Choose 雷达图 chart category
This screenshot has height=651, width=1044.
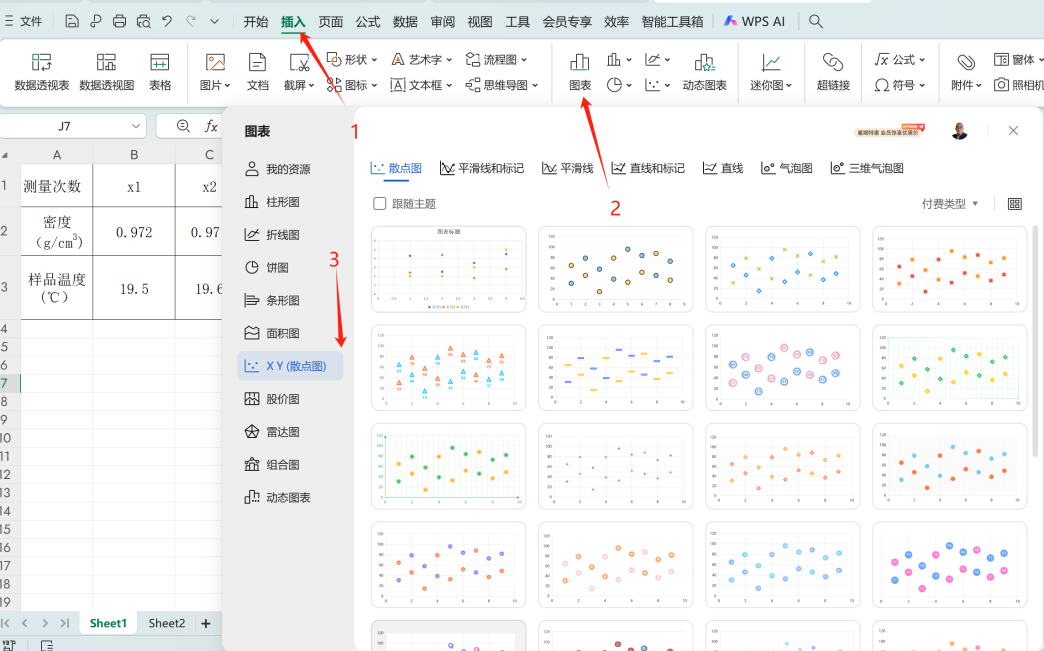point(282,432)
